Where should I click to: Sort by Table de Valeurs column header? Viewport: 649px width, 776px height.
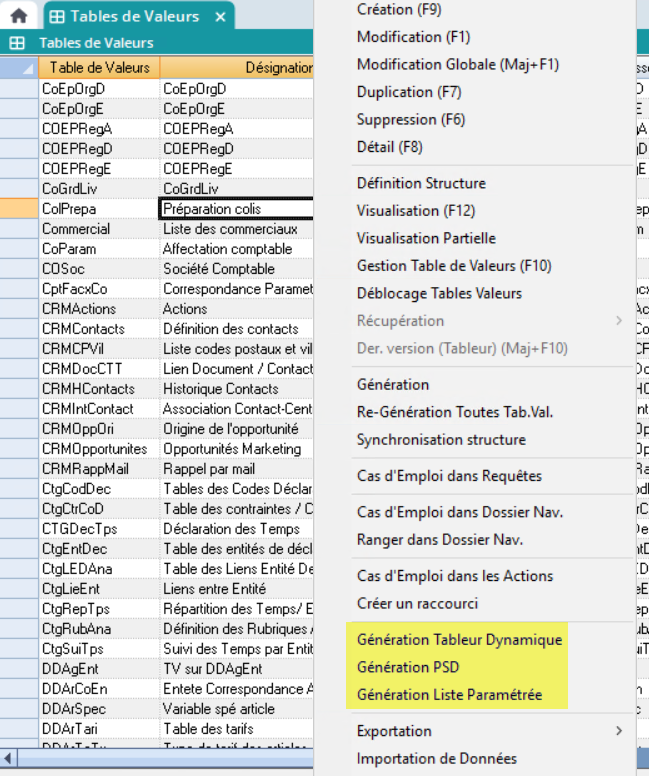point(99,67)
